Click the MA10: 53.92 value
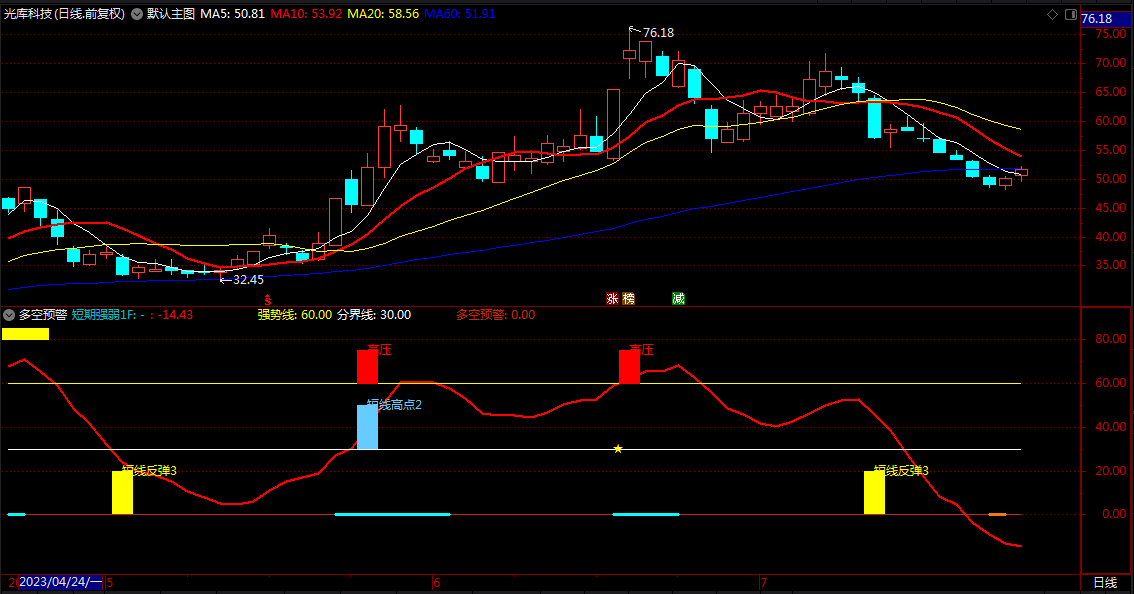This screenshot has height=594, width=1134. (307, 14)
